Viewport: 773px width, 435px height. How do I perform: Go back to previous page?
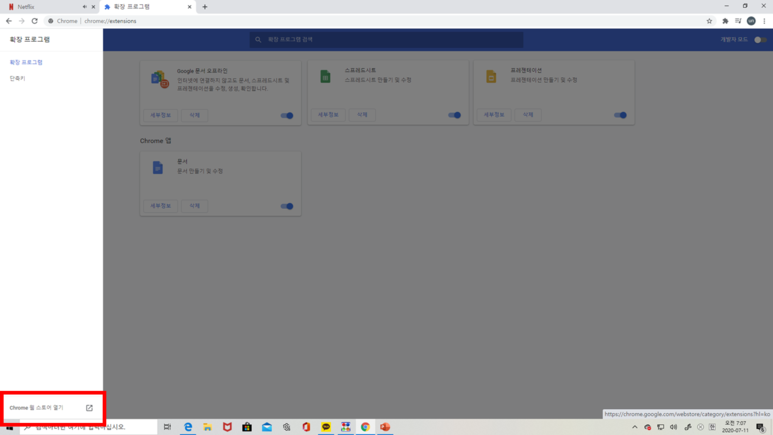[8, 21]
